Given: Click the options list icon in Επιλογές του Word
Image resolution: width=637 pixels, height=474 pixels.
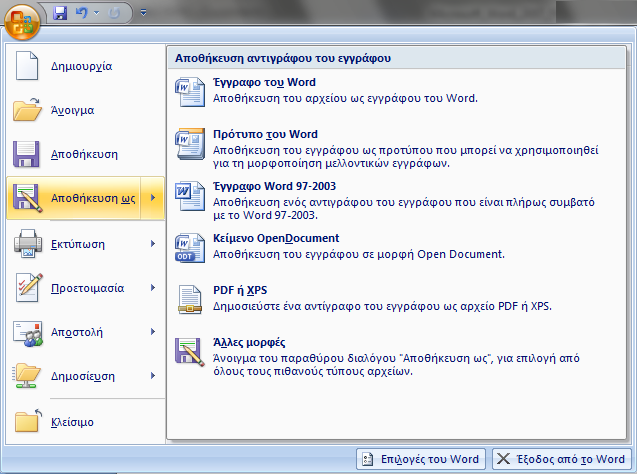Looking at the screenshot, I should [x=368, y=459].
